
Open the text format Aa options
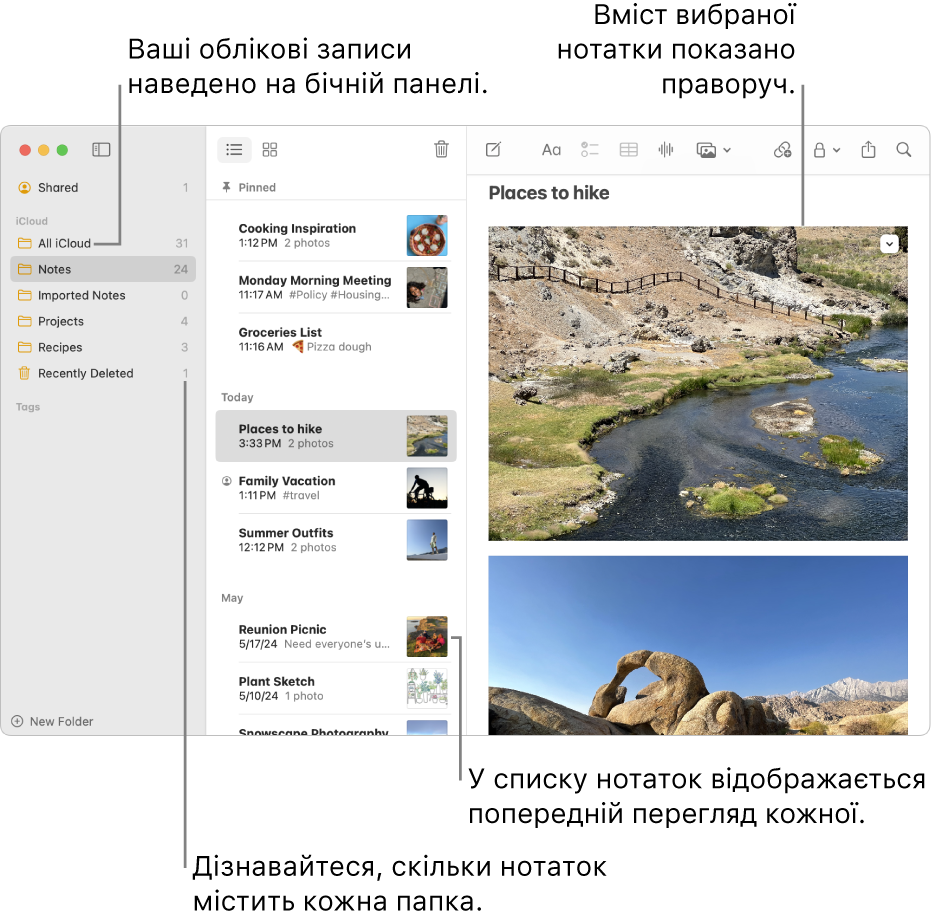(551, 150)
